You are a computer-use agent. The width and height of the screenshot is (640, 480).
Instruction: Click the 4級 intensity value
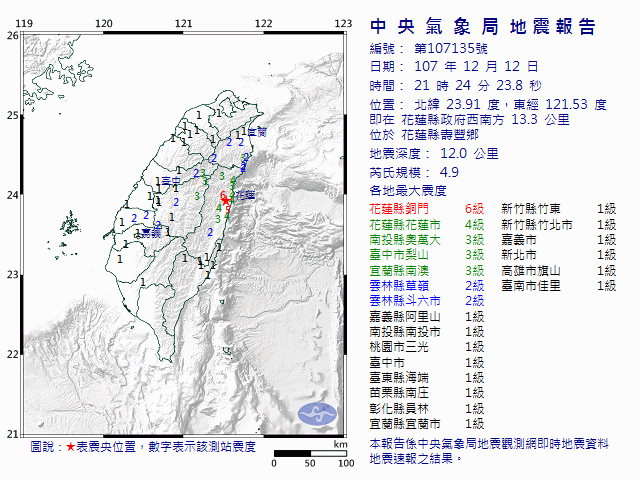pyautogui.click(x=474, y=224)
